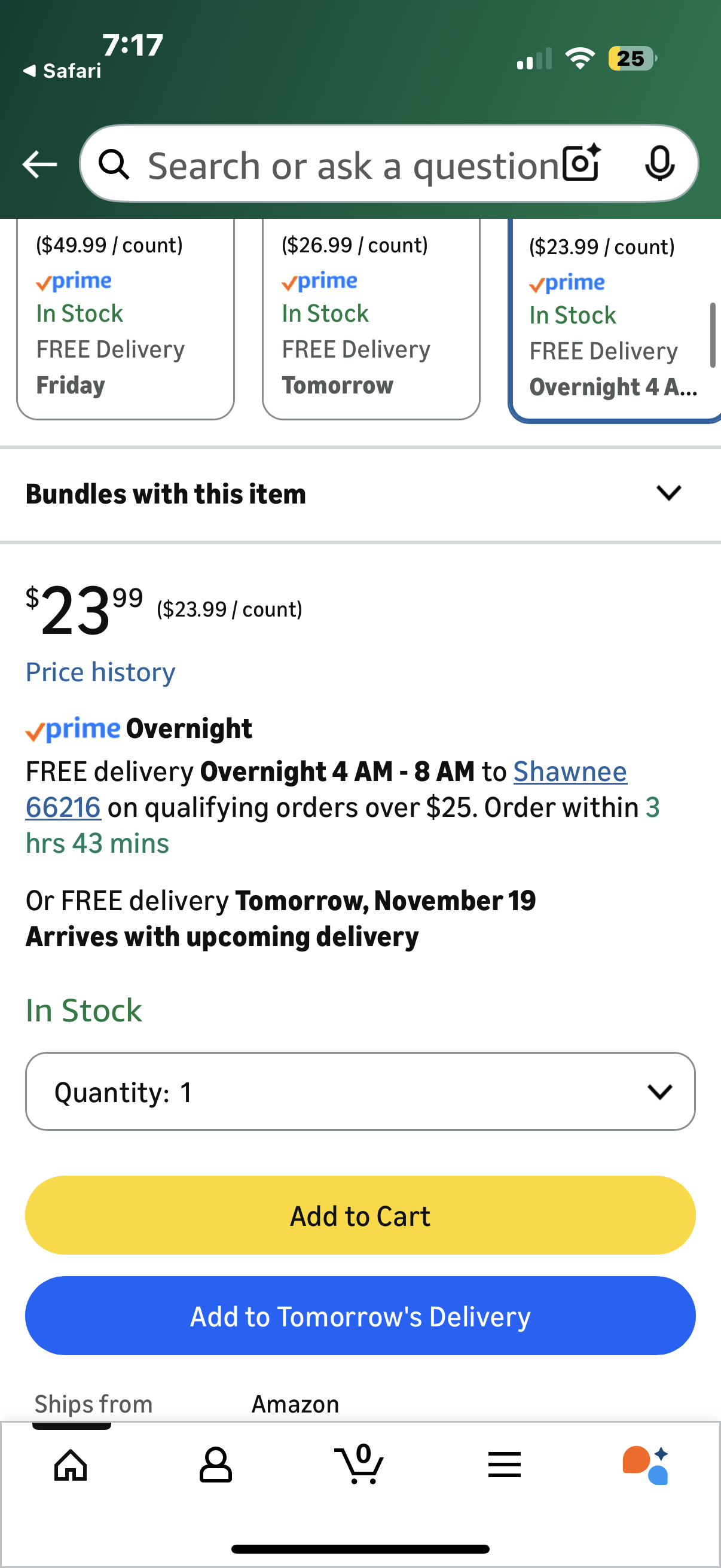
Task: Open the Home tab icon
Action: pos(71,1465)
